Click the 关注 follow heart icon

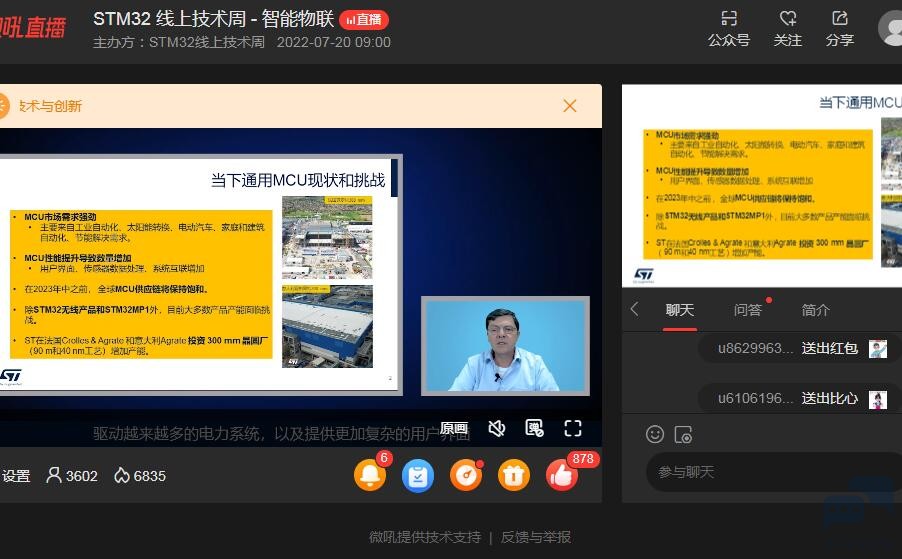pos(788,18)
